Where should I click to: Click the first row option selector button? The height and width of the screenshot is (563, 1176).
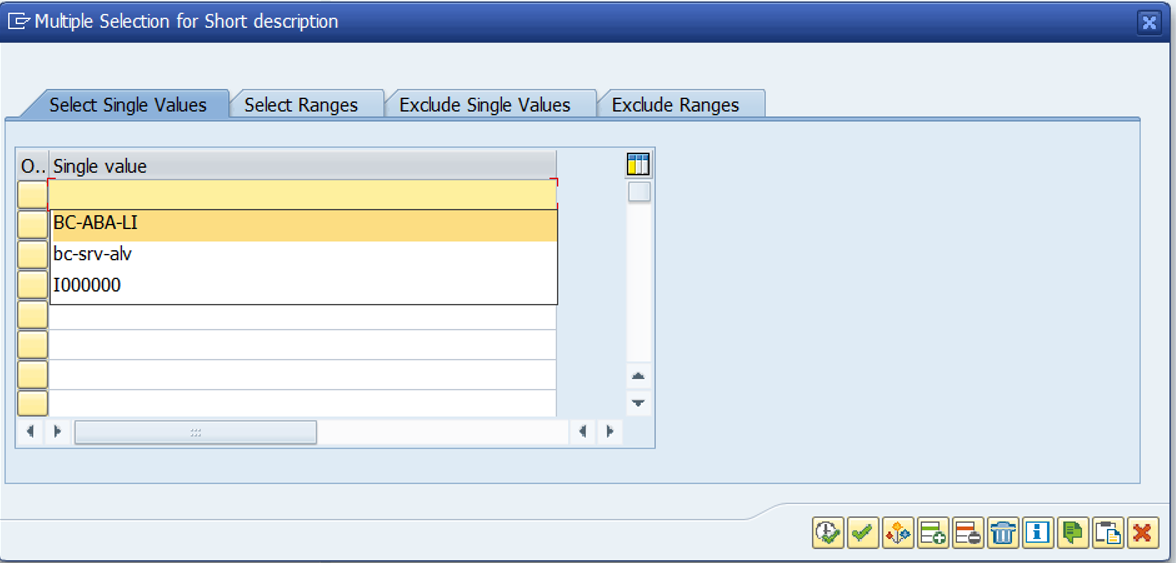click(x=32, y=194)
